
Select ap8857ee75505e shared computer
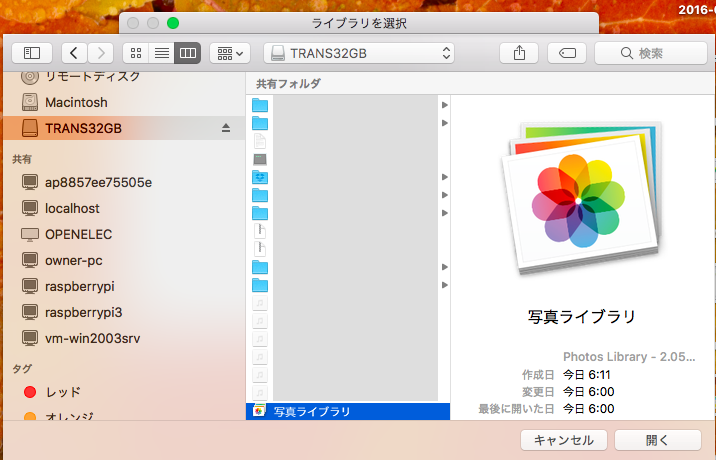(x=124, y=182)
